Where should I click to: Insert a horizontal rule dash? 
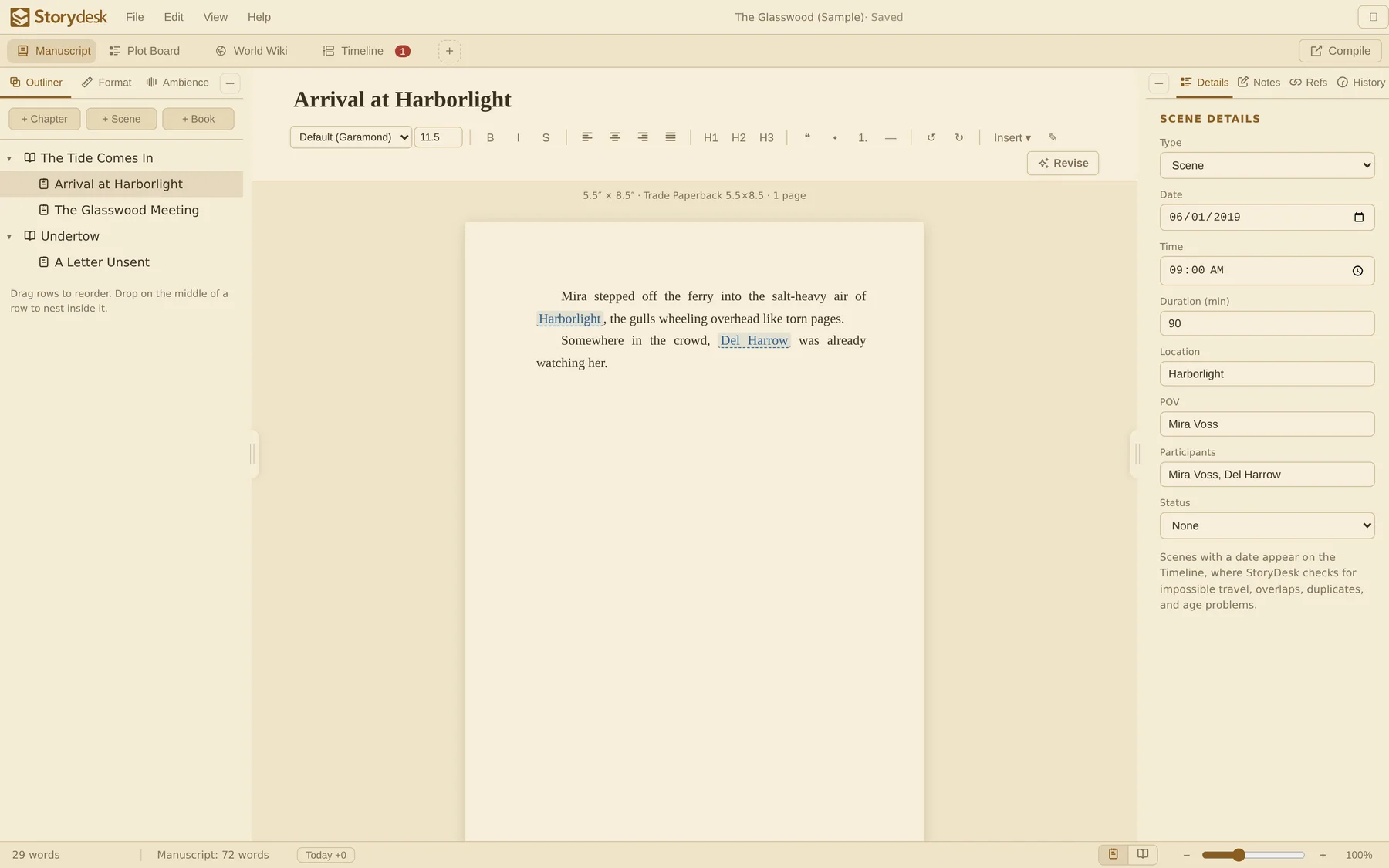click(891, 137)
